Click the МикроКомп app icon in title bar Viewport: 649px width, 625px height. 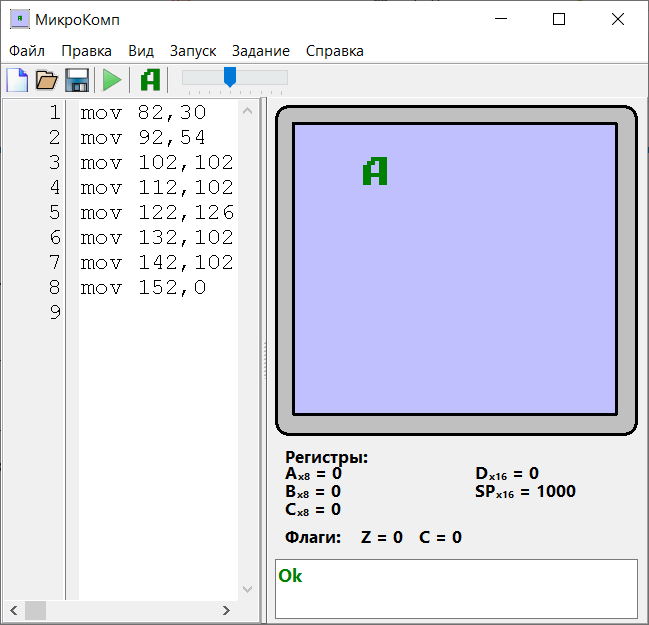pyautogui.click(x=18, y=19)
